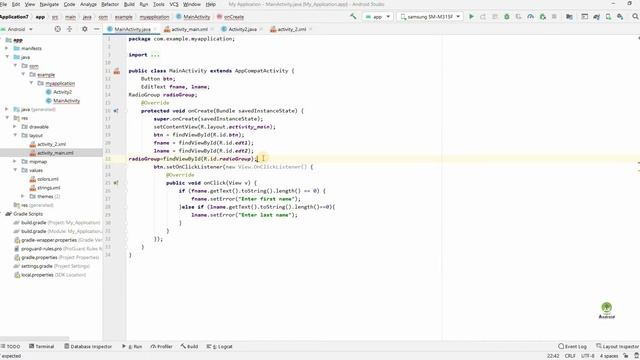The image size is (640, 360).
Task: Open the Refactor menu
Action: pyautogui.click(x=110, y=4)
